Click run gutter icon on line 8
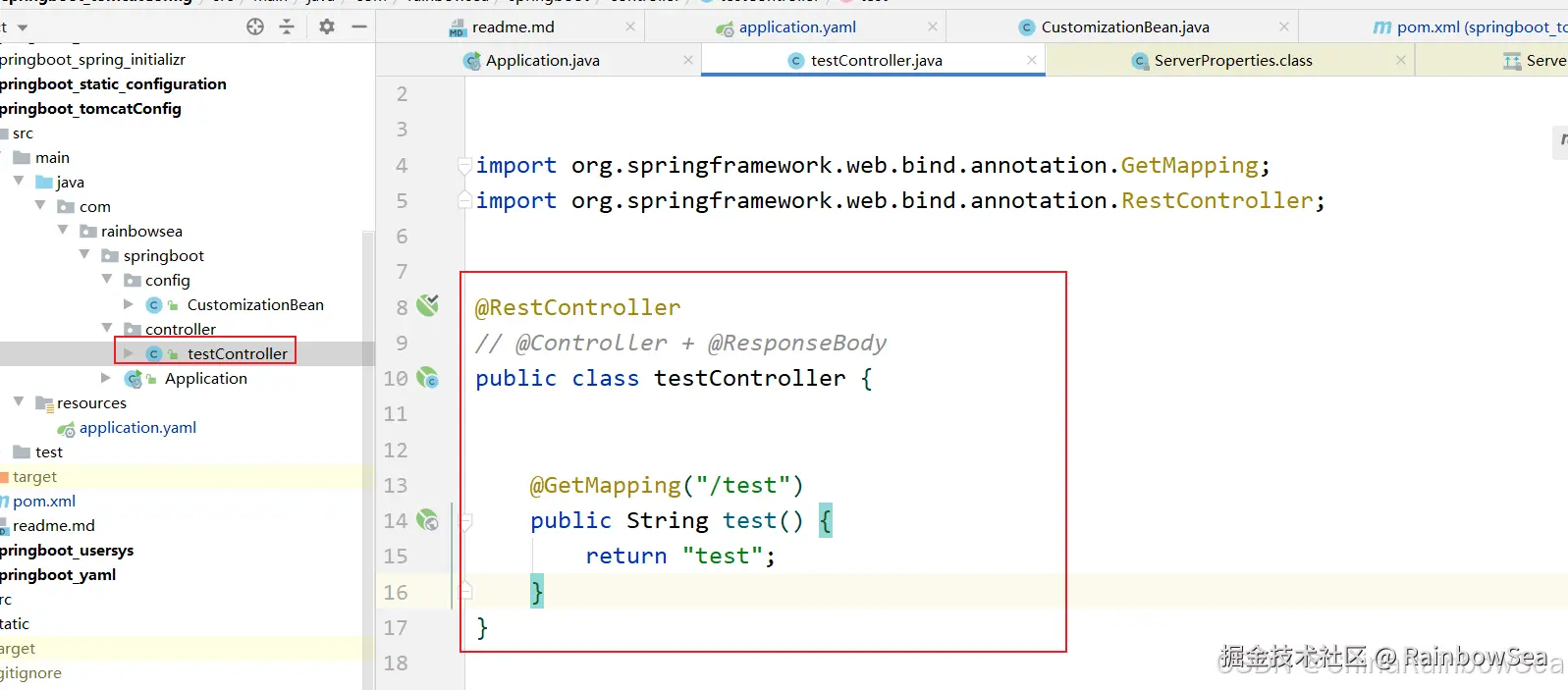 pyautogui.click(x=428, y=305)
